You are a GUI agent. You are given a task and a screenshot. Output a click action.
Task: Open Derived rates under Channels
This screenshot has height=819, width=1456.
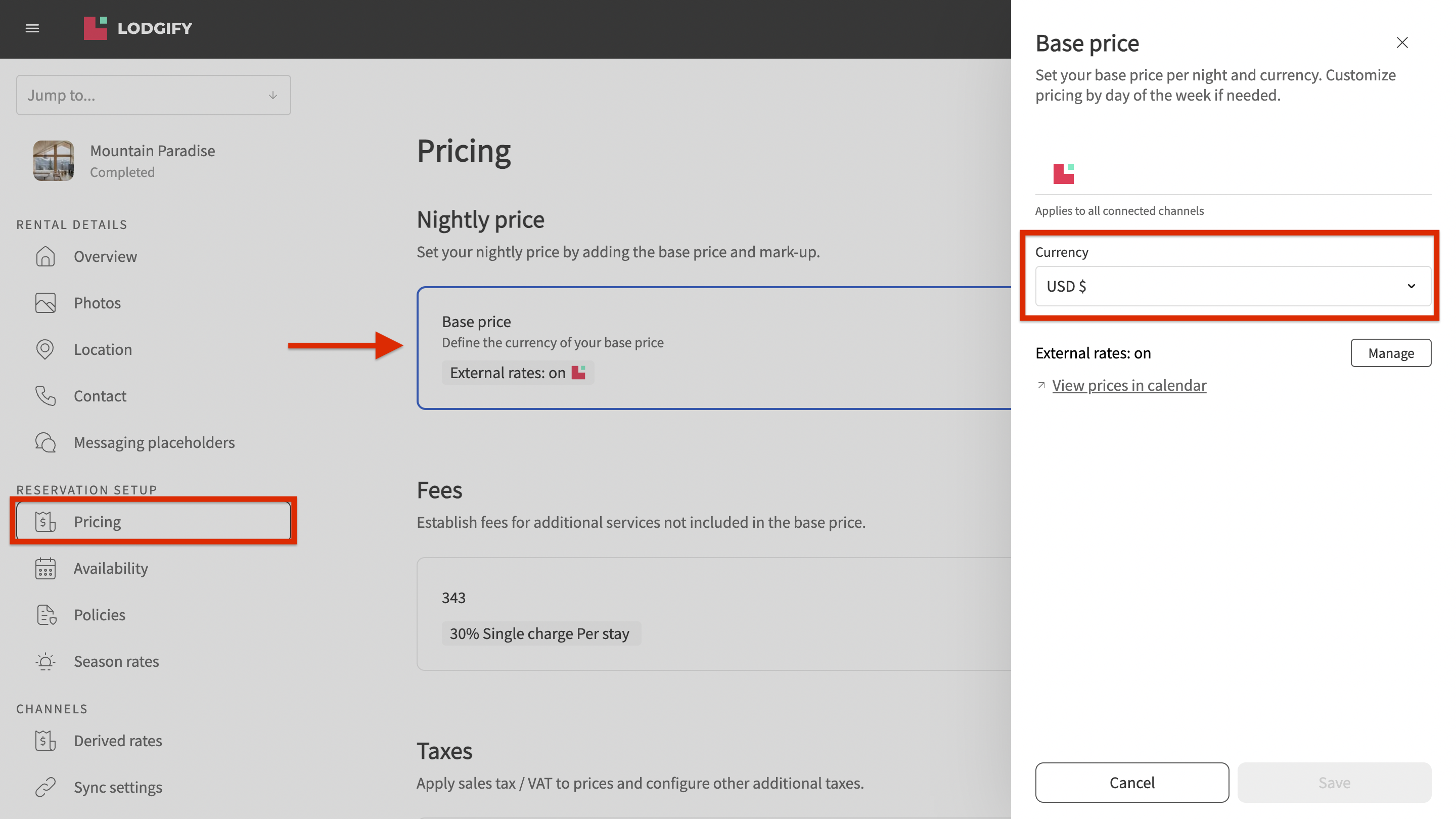click(153, 741)
